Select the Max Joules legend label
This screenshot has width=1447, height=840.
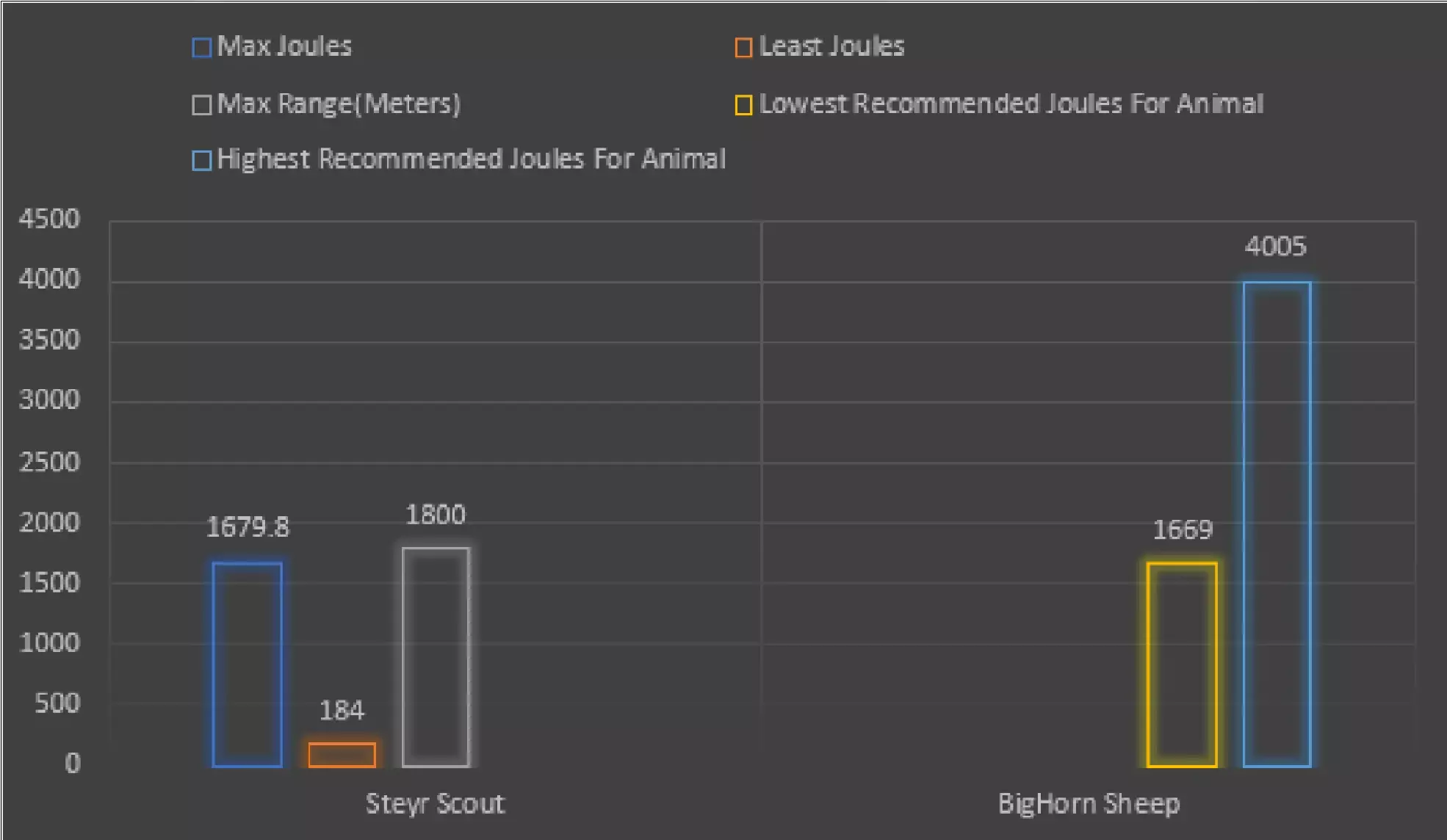pyautogui.click(x=284, y=46)
